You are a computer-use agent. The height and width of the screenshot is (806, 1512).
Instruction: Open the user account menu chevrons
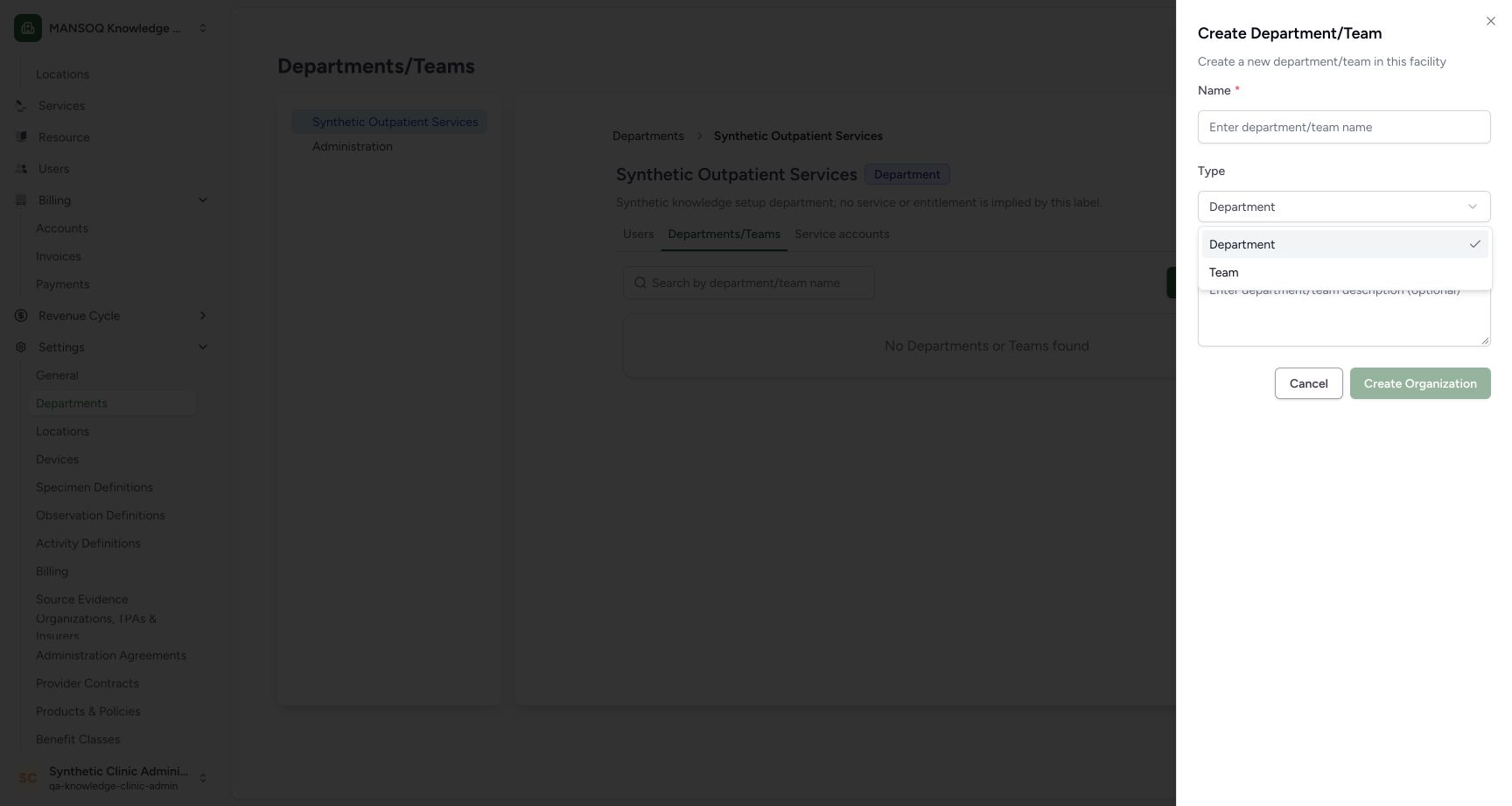[203, 778]
